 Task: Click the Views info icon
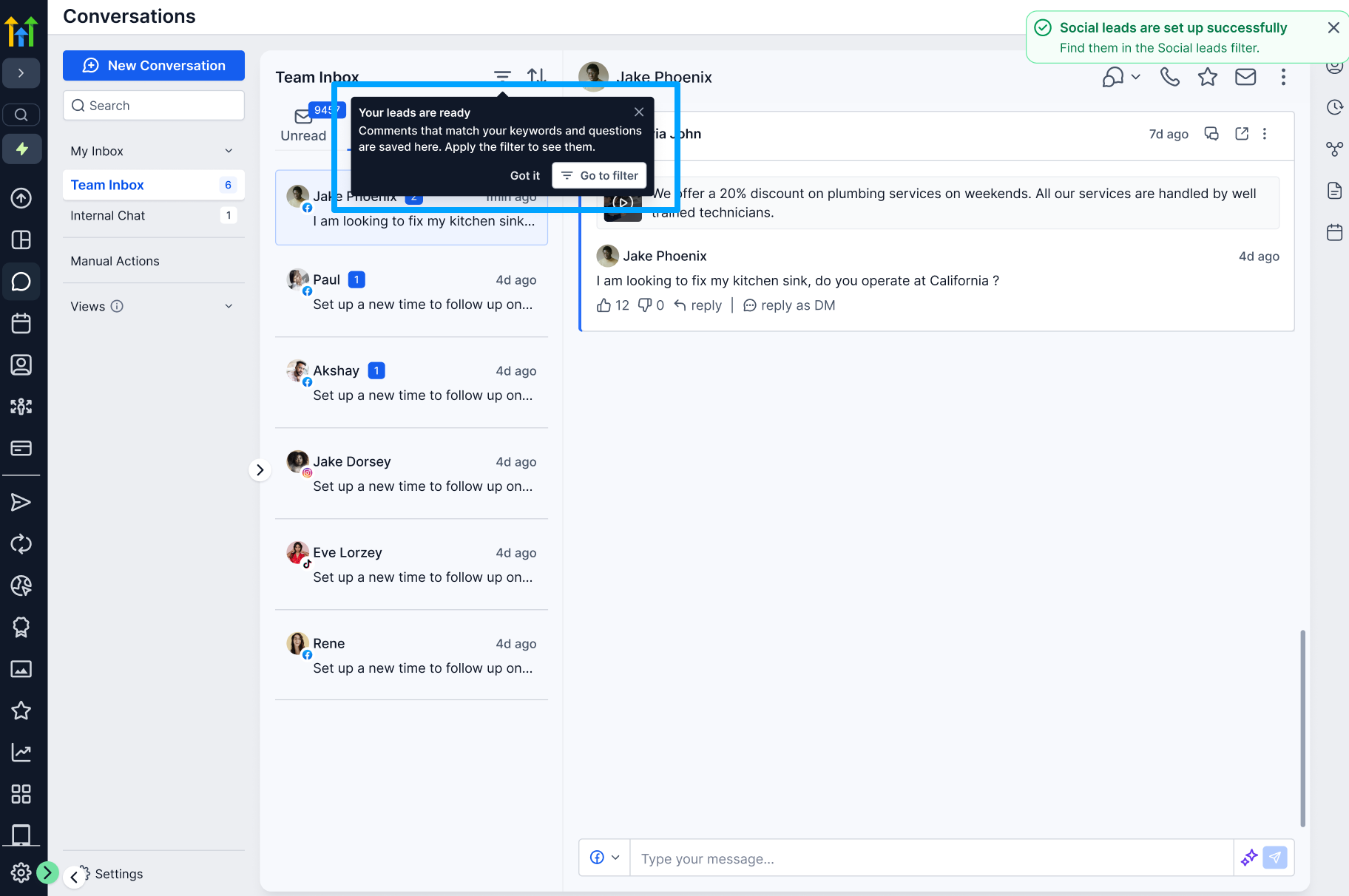[x=117, y=306]
